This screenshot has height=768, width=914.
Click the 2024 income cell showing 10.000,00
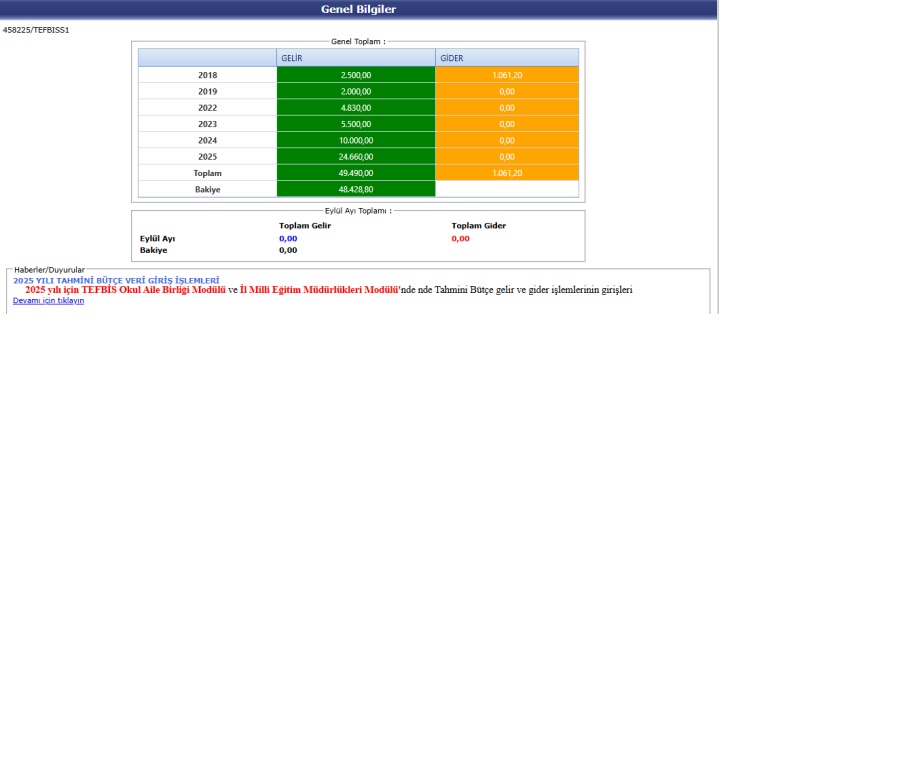tap(355, 140)
